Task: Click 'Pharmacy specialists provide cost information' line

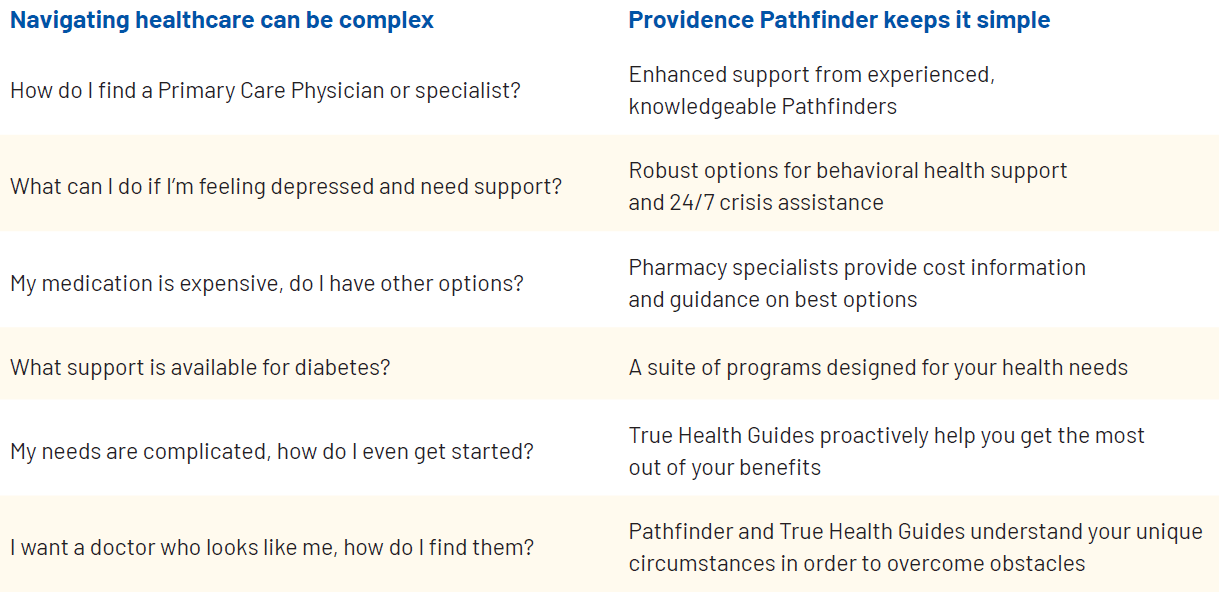Action: coord(856,267)
